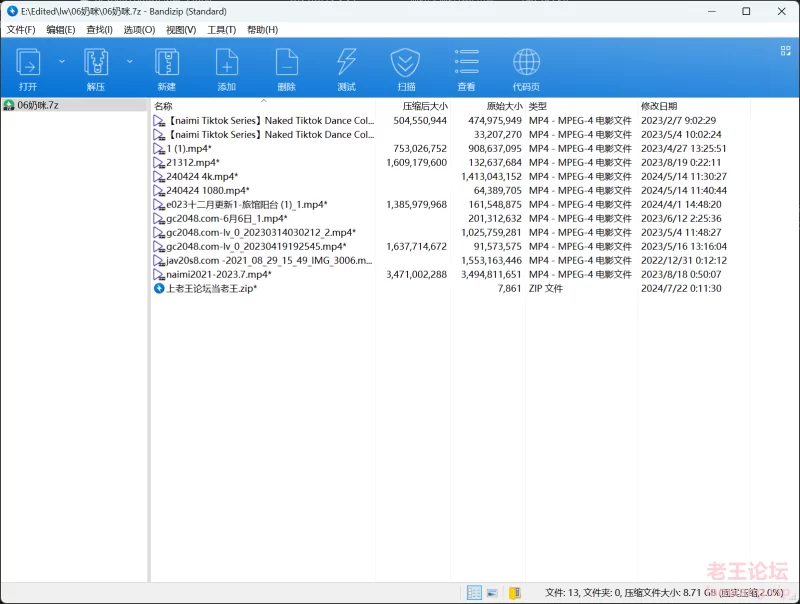Sort by 类型 column header

click(x=582, y=106)
